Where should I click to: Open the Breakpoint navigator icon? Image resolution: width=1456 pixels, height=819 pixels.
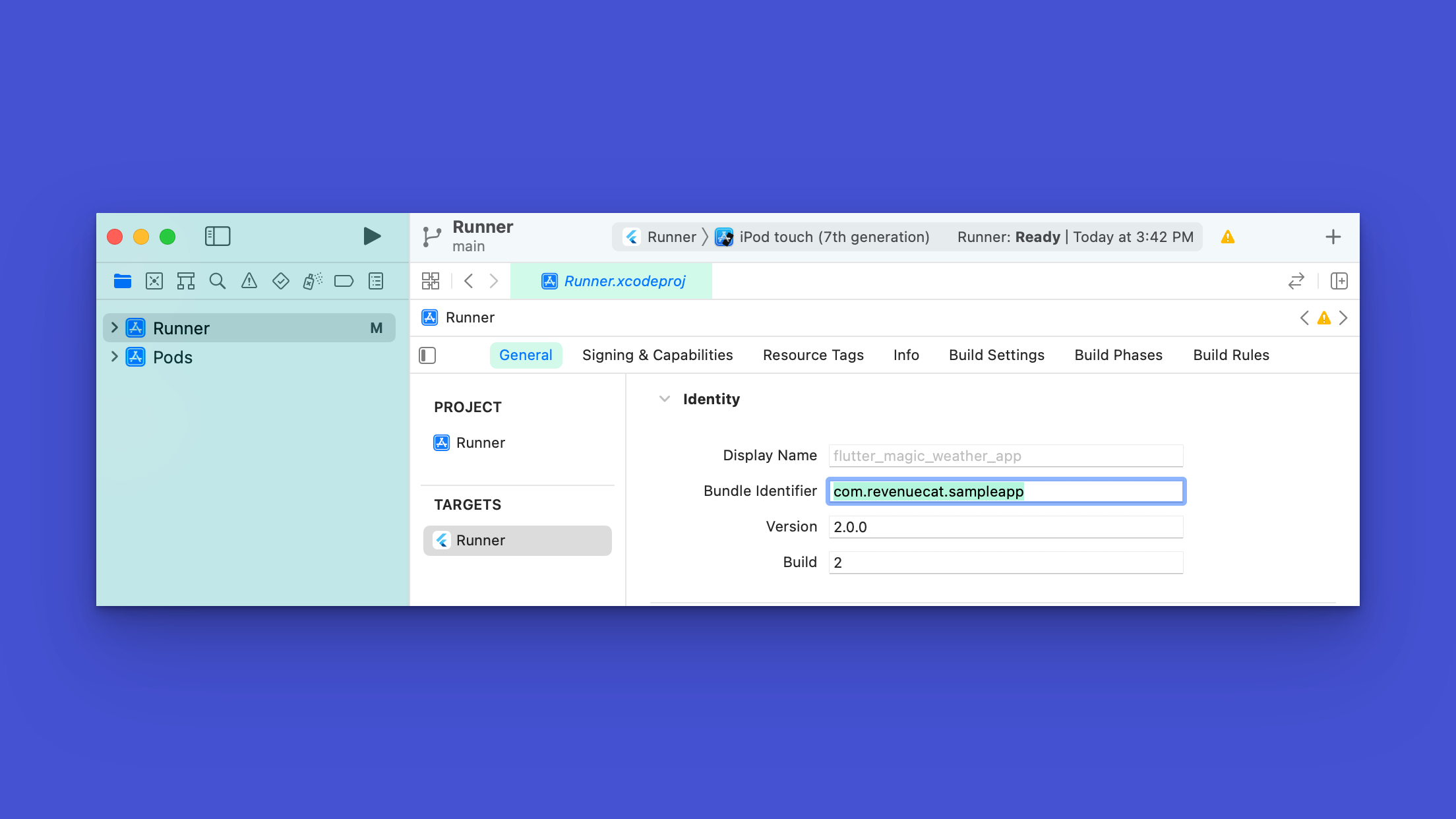344,282
